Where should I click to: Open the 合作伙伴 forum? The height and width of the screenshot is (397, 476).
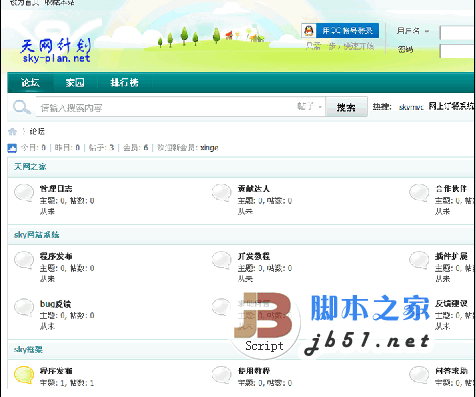(x=451, y=189)
